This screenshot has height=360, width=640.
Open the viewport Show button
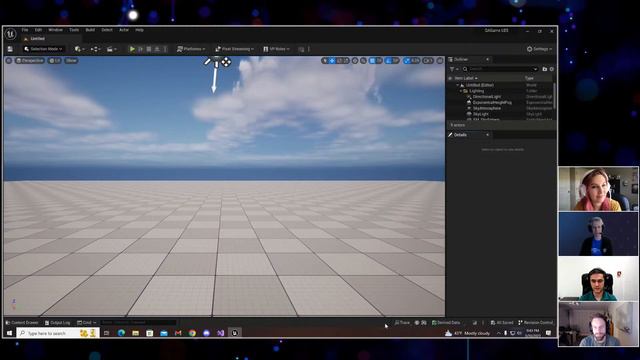tap(71, 60)
